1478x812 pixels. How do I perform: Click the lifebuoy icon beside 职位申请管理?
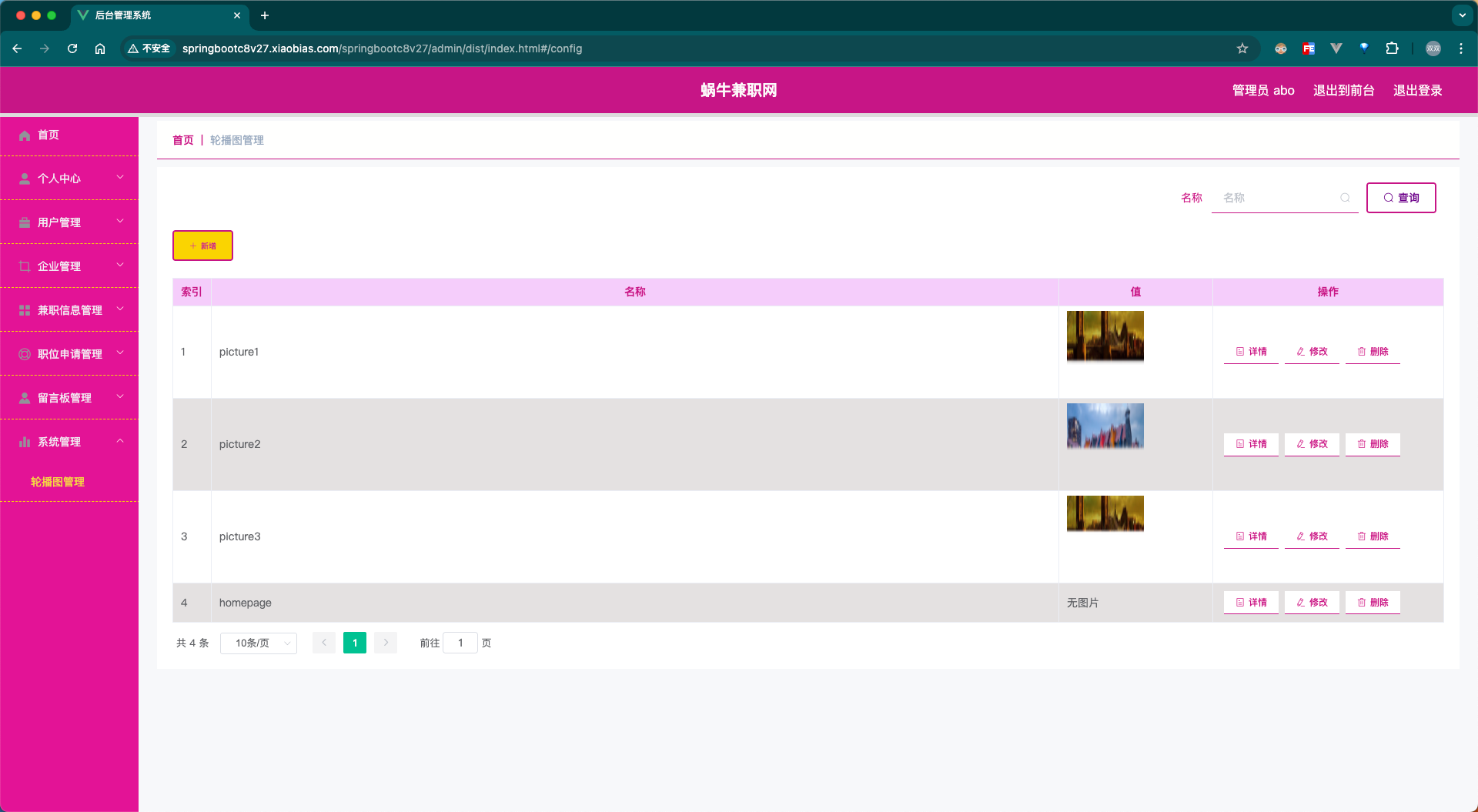25,354
